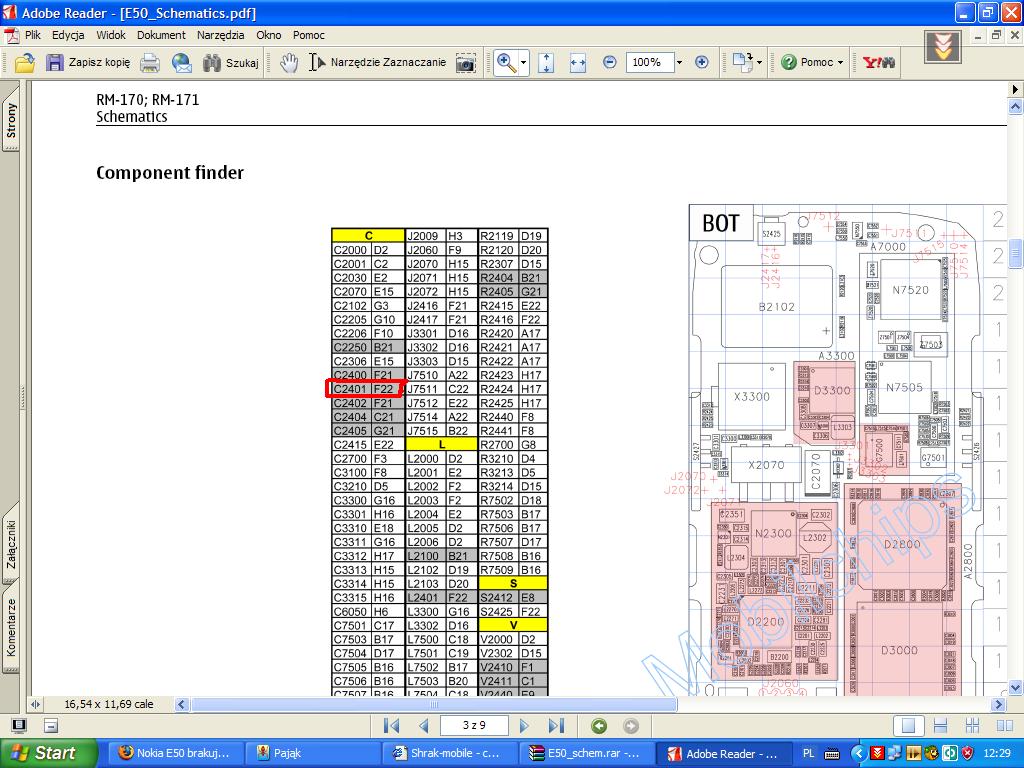Select the Hand tool
This screenshot has width=1024, height=768.
(x=289, y=63)
